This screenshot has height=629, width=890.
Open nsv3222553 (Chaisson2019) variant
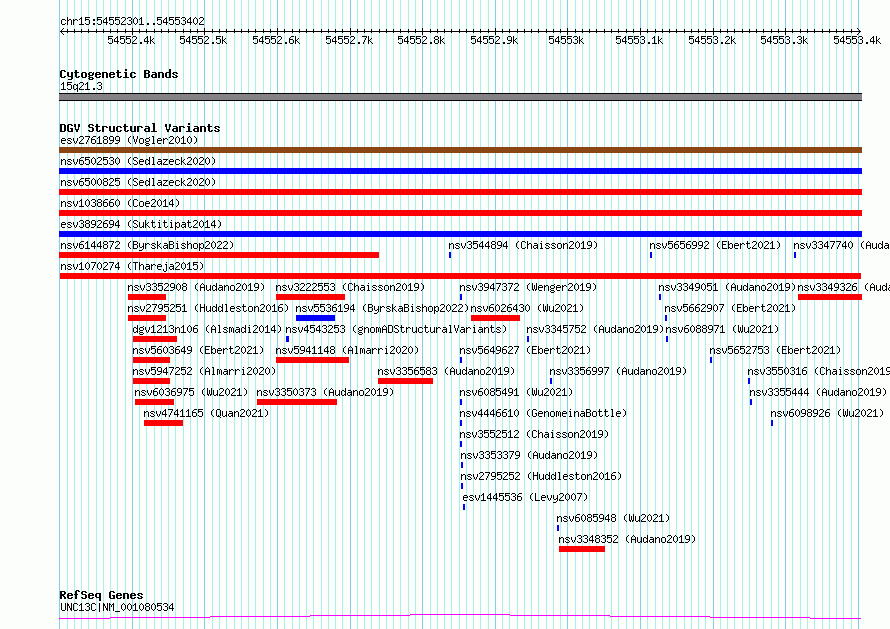click(350, 287)
